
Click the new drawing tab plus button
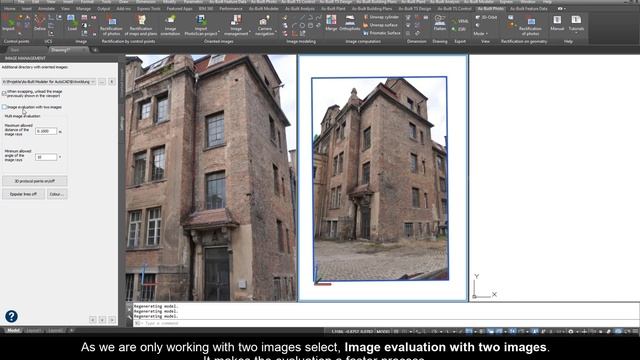pos(95,50)
